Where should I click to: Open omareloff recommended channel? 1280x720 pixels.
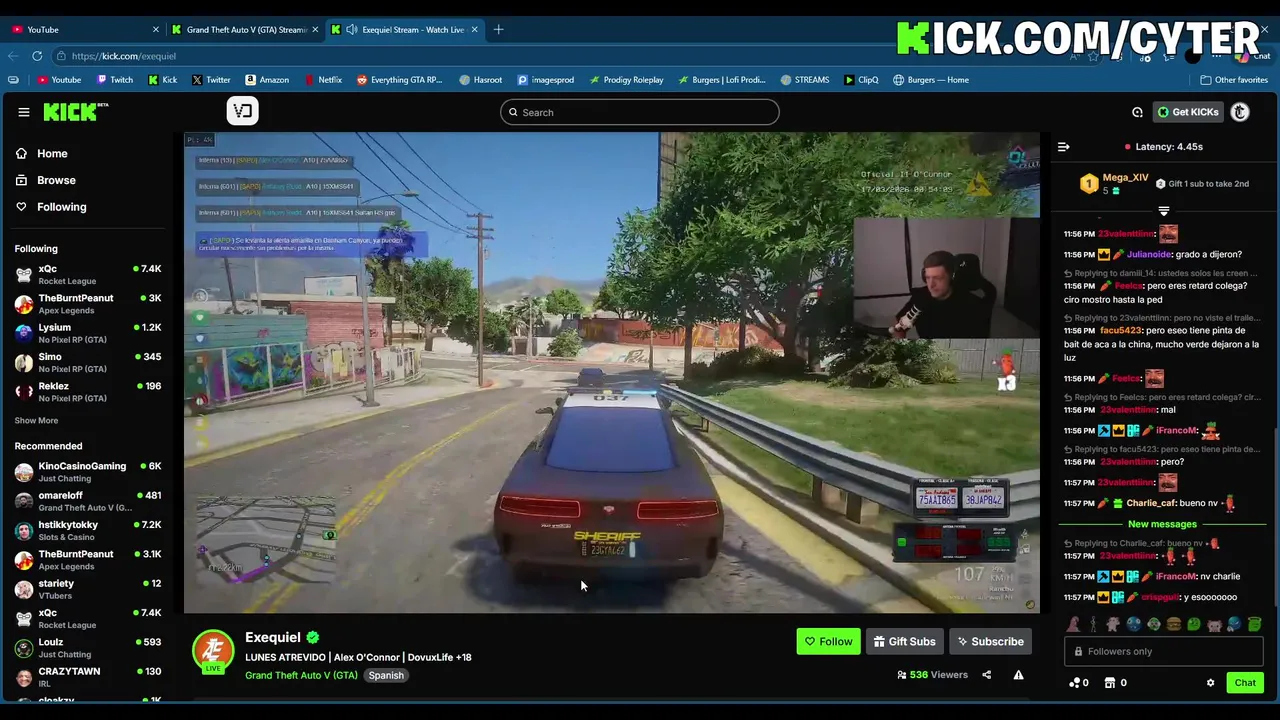[88, 501]
